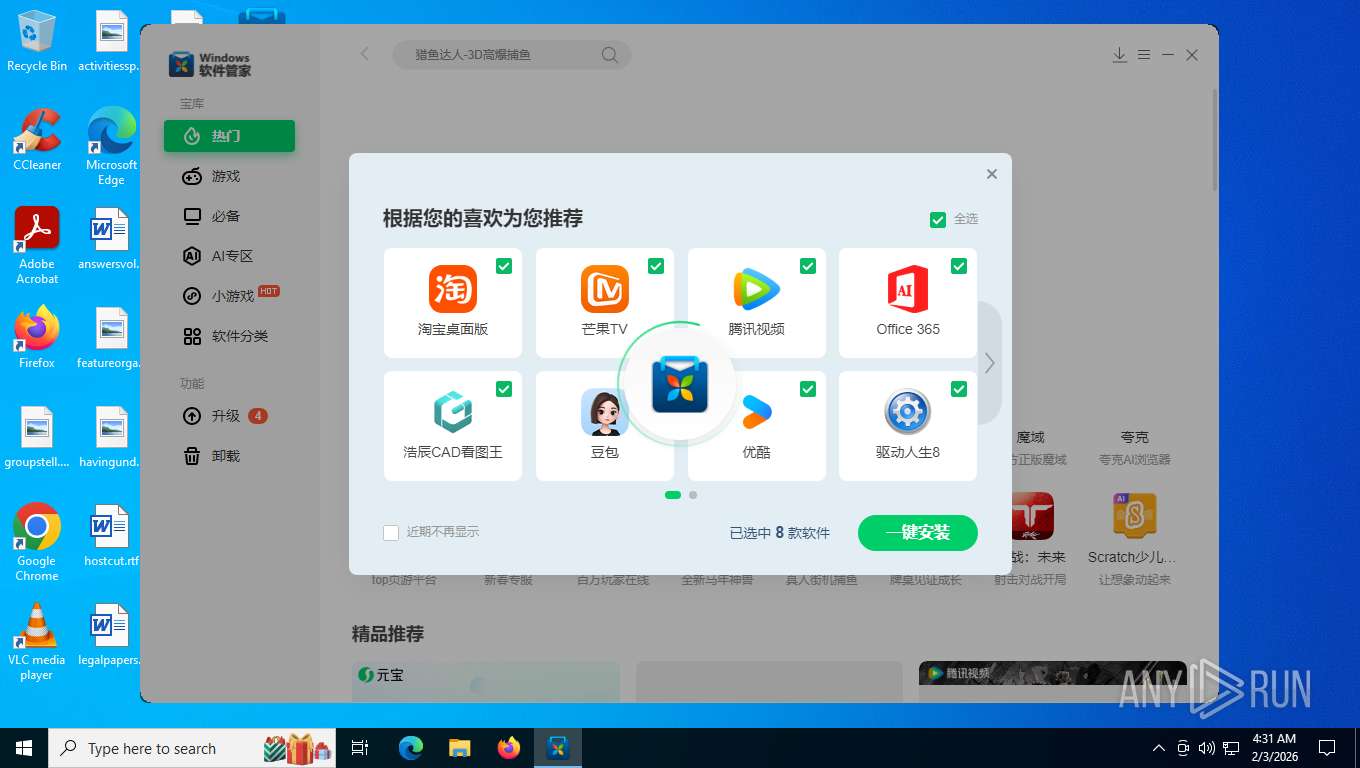Screen dimensions: 1360x768
Task: Open 卸载 uninstall section
Action: pyautogui.click(x=229, y=456)
